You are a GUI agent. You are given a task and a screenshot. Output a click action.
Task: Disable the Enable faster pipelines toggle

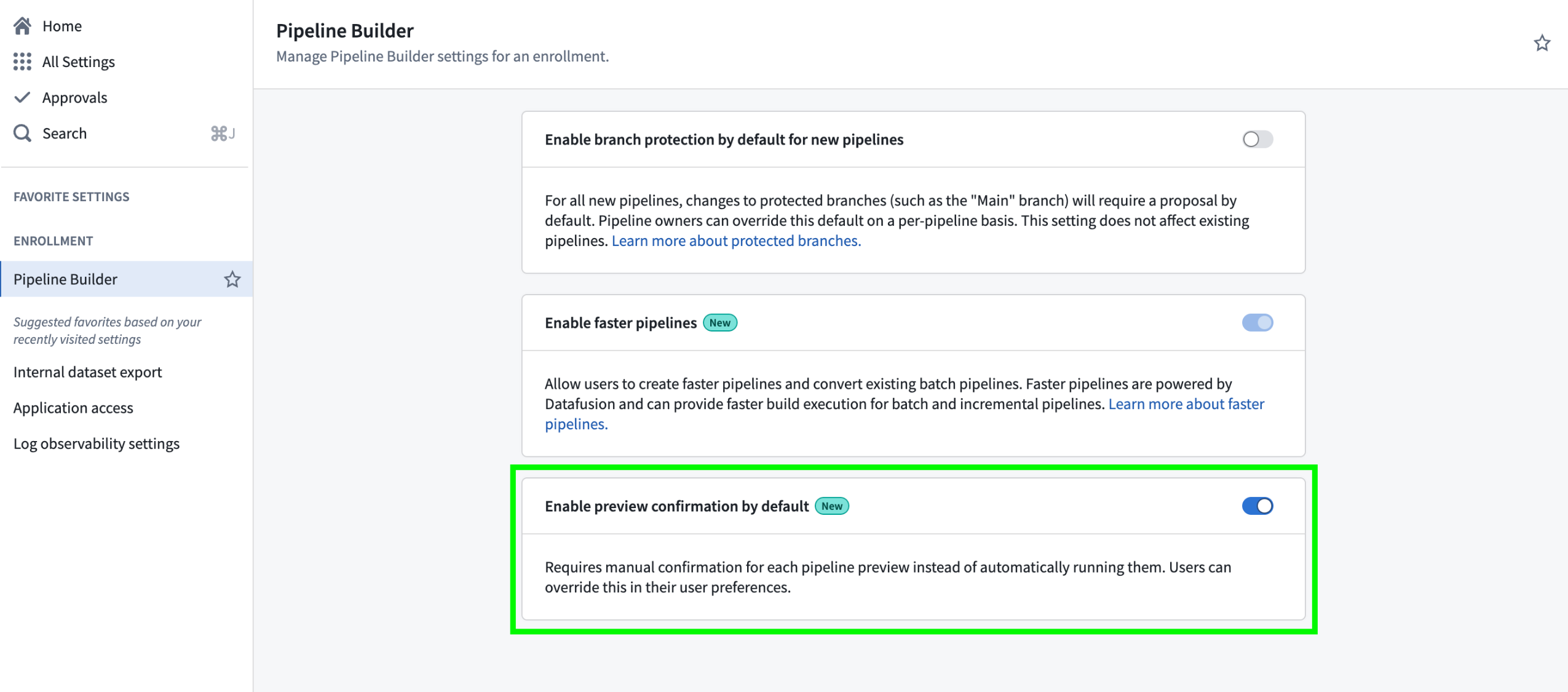tap(1258, 322)
